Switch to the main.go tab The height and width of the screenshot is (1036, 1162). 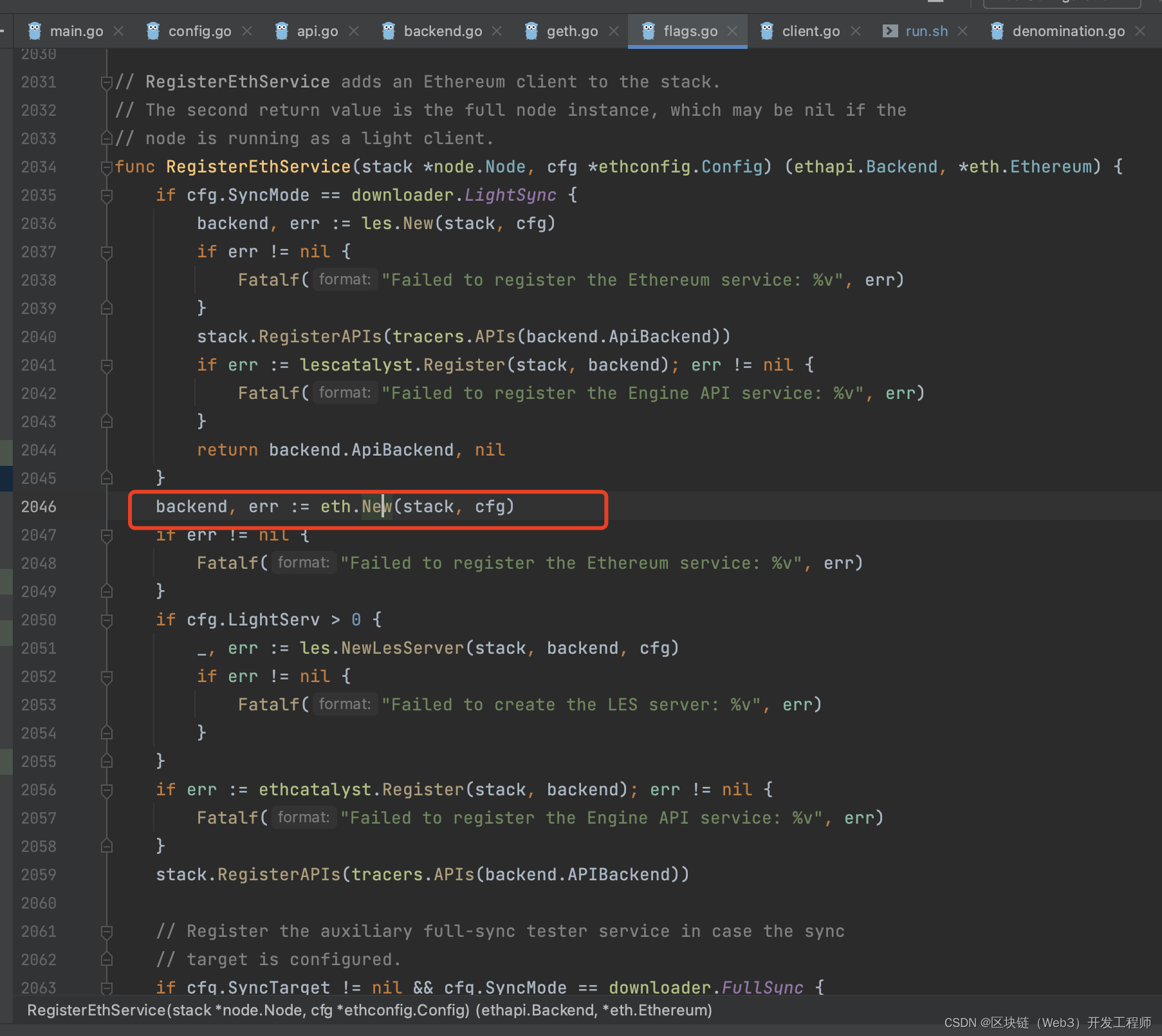click(x=76, y=31)
